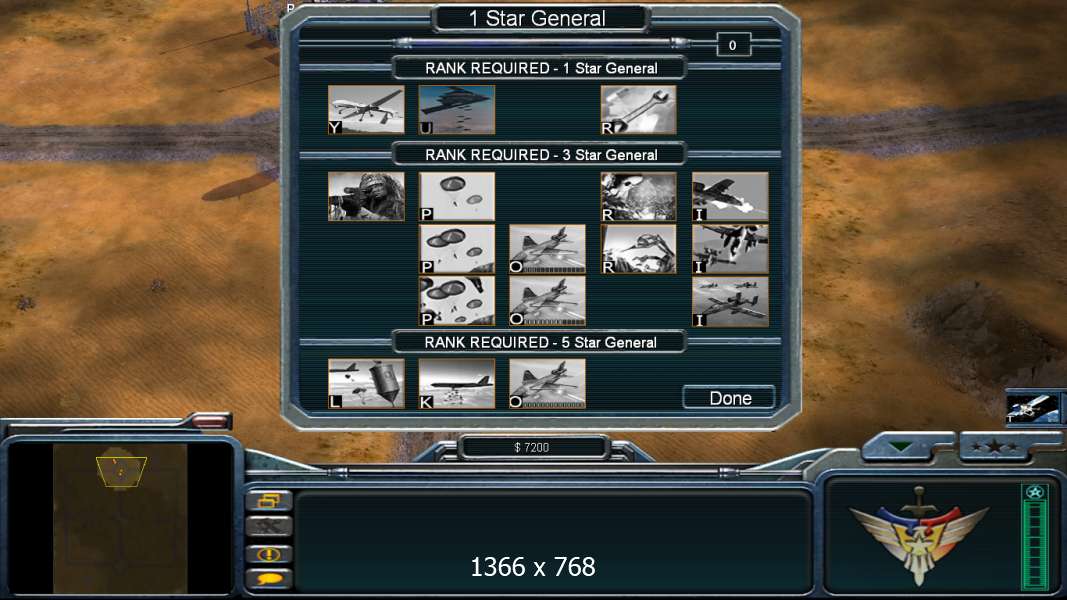This screenshot has height=600, width=1067.
Task: Choose the third Paradrop level icon
Action: tap(457, 301)
